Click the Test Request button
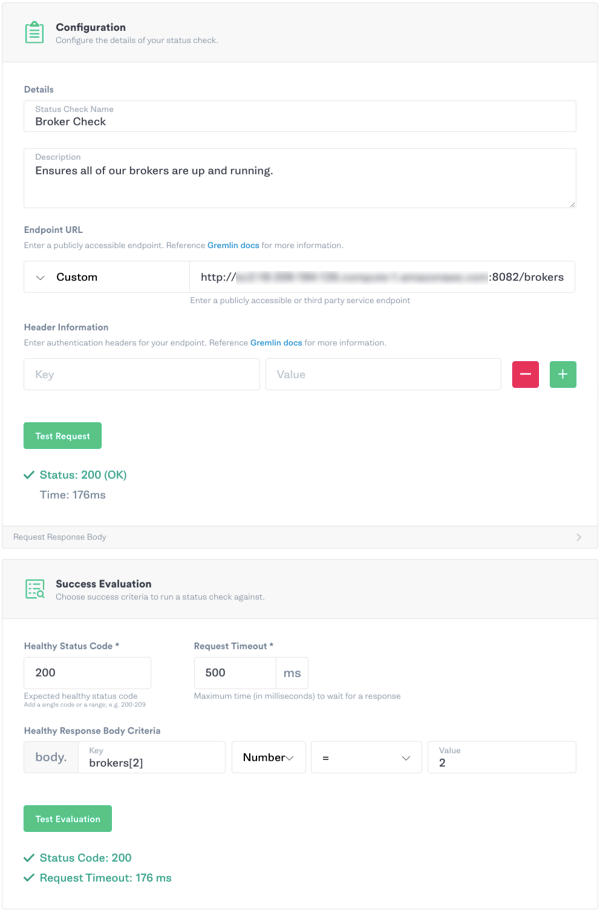The image size is (600, 913). click(x=62, y=435)
